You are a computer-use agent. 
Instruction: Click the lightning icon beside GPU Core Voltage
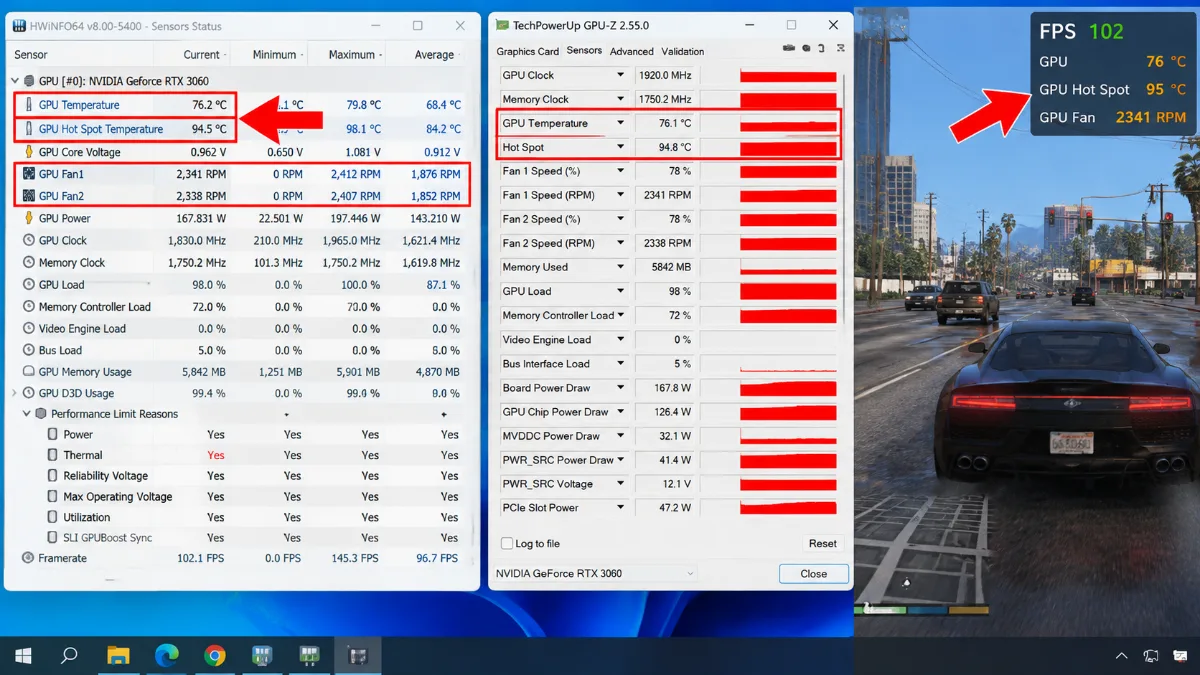[28, 152]
